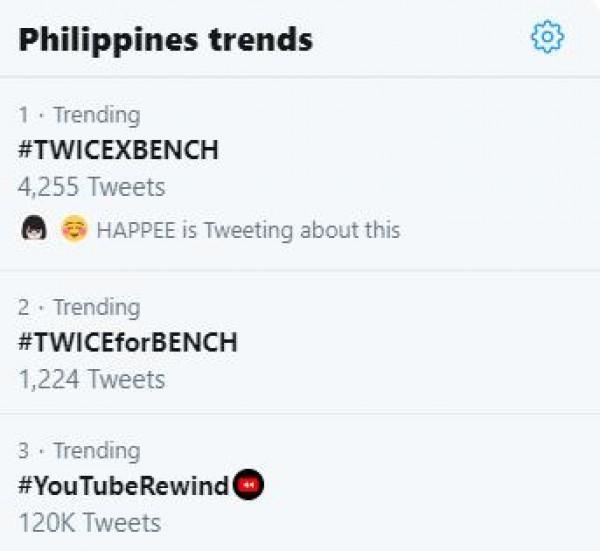The height and width of the screenshot is (551, 600).
Task: Click the word 'trends' in the header
Action: tap(259, 39)
